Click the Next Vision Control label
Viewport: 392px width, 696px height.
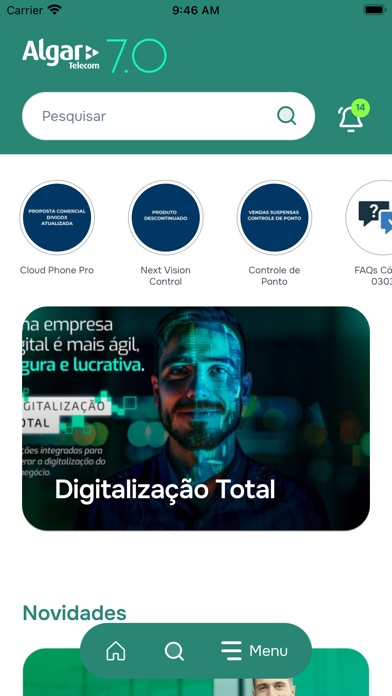point(166,276)
